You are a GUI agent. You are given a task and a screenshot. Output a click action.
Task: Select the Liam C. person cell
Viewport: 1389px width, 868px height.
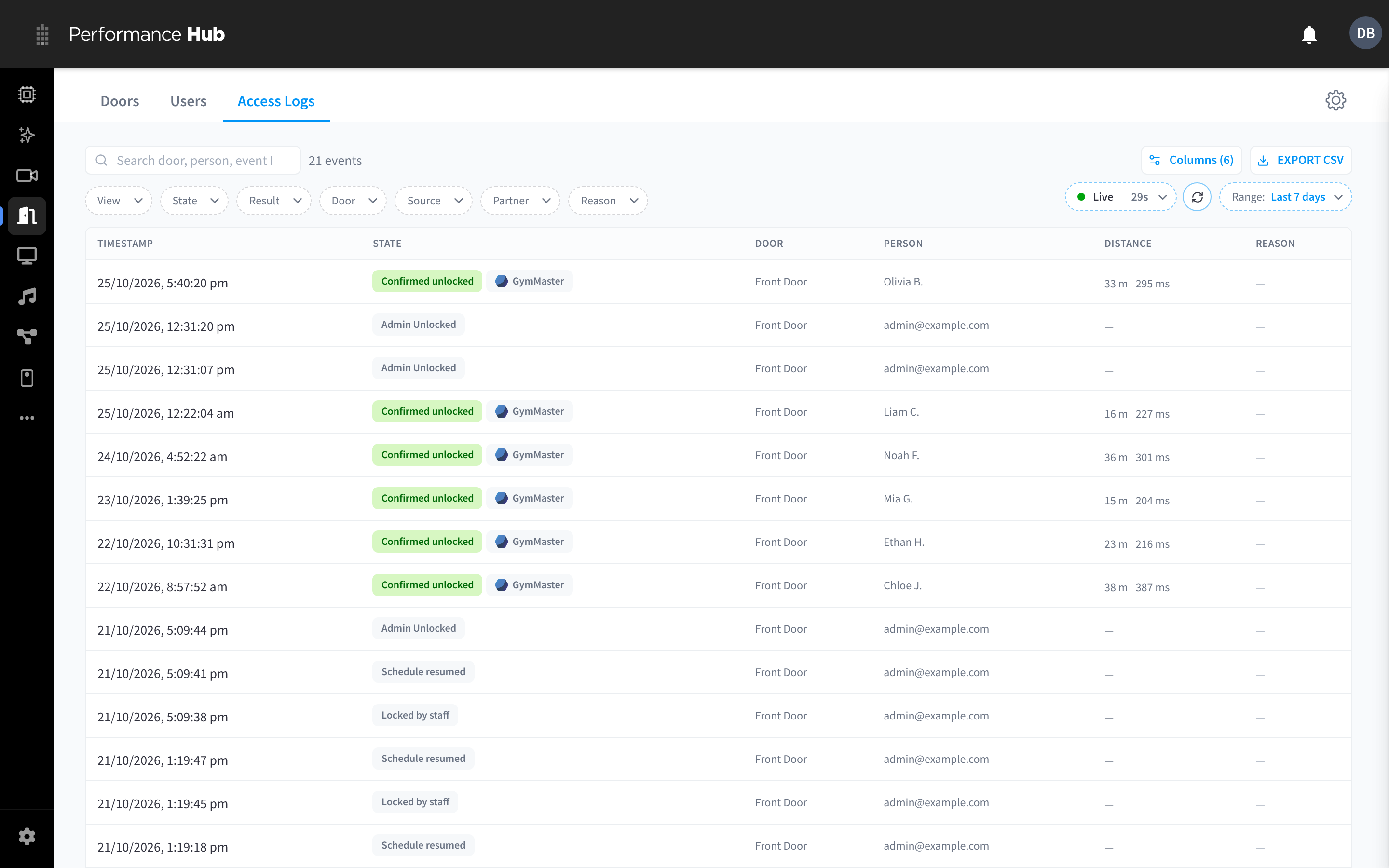pyautogui.click(x=901, y=412)
